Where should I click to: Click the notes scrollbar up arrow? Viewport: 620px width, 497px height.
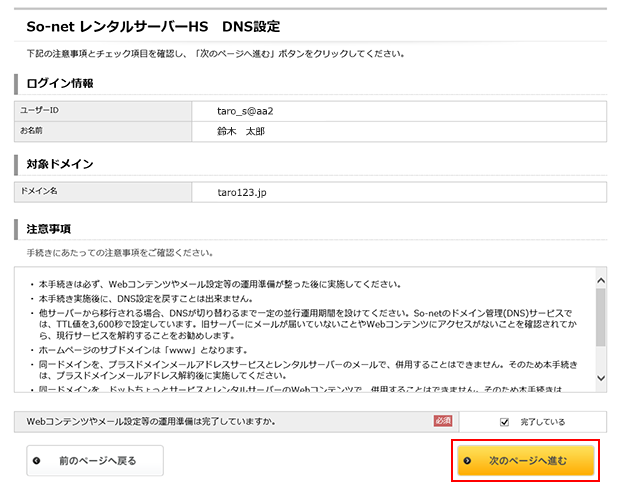click(600, 281)
